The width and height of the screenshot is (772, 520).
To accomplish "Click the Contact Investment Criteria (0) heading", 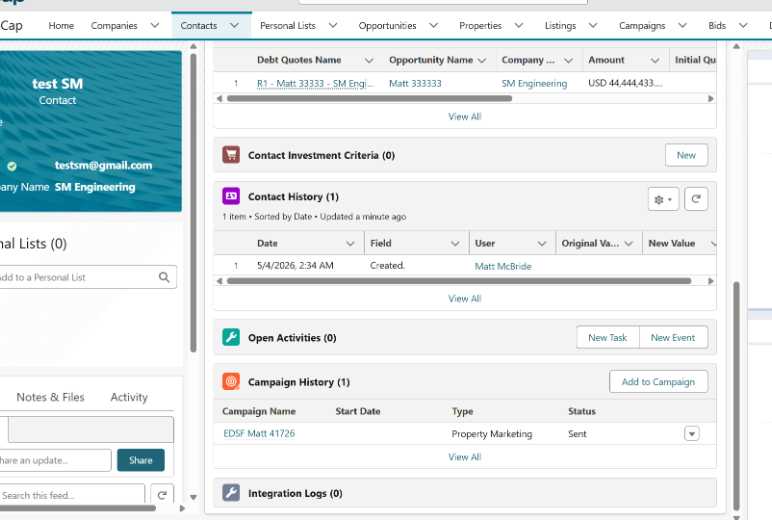I will point(322,155).
